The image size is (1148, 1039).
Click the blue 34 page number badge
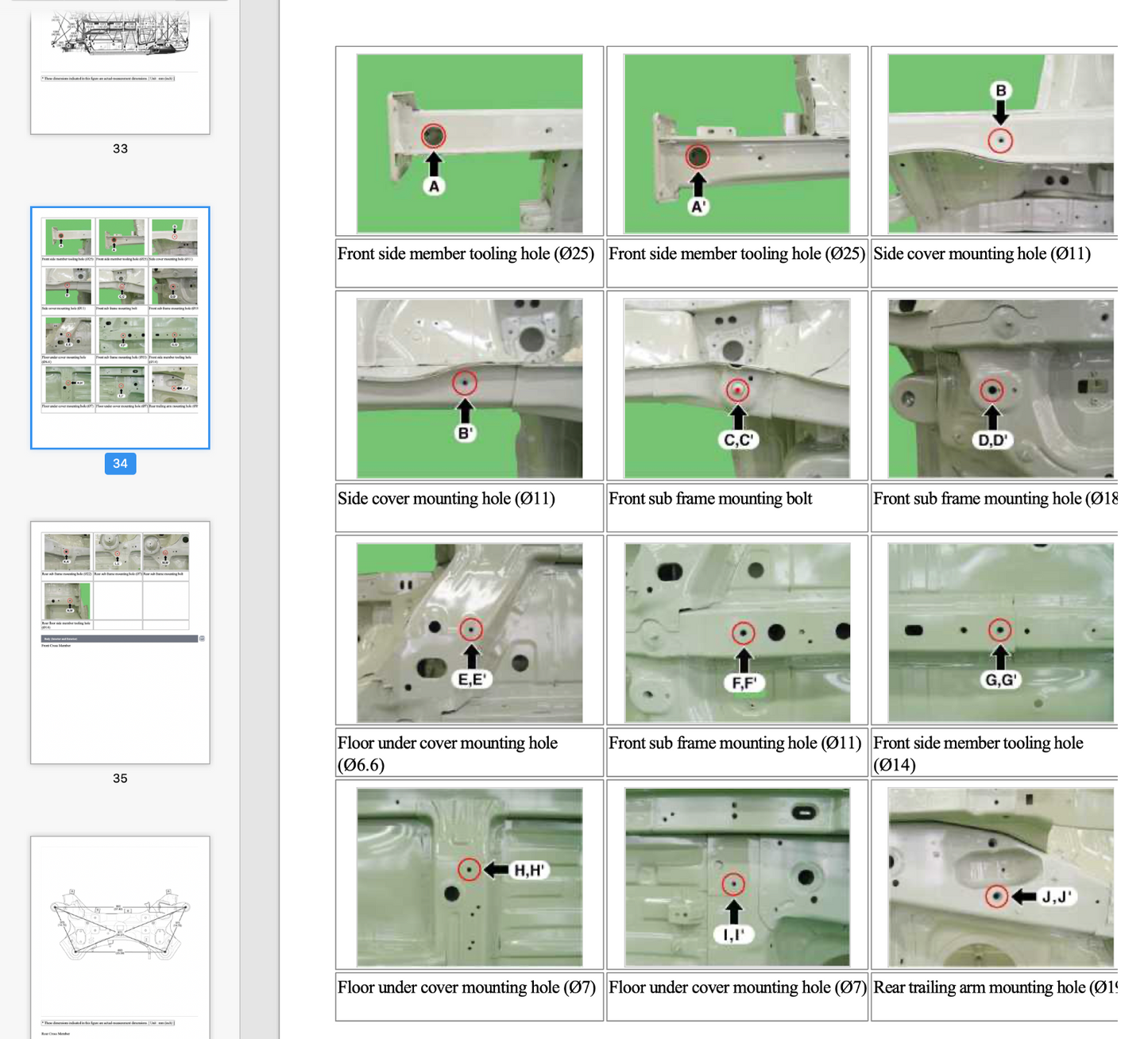point(120,463)
